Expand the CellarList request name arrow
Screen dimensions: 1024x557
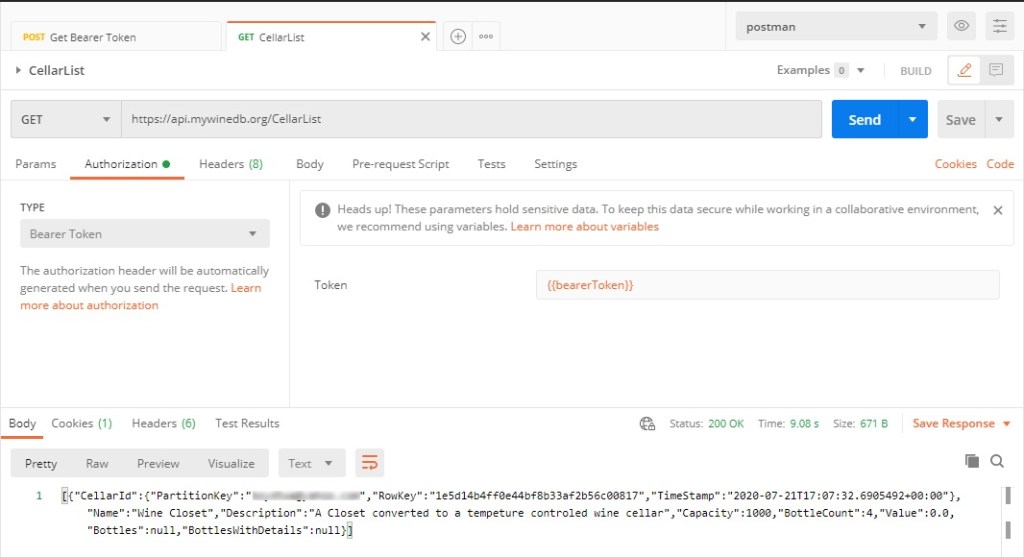(x=18, y=70)
